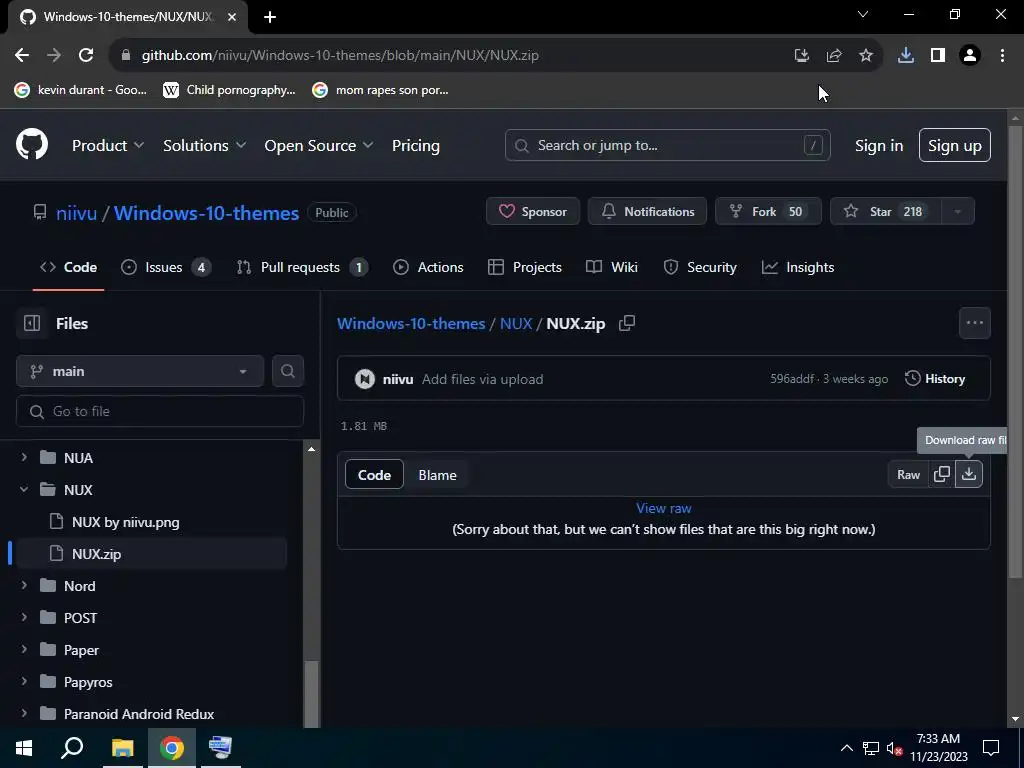
Task: Copy the NUX.zip file path
Action: point(627,323)
